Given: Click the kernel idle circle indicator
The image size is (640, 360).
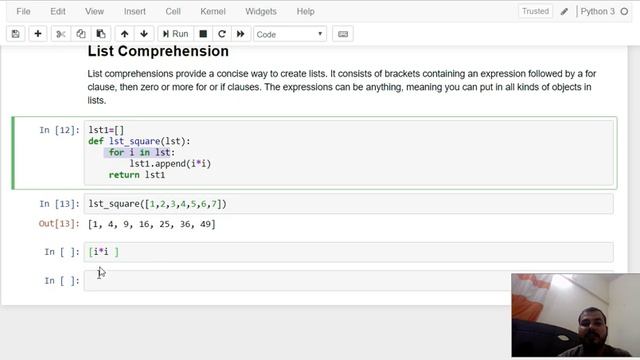Looking at the screenshot, I should tap(624, 11).
